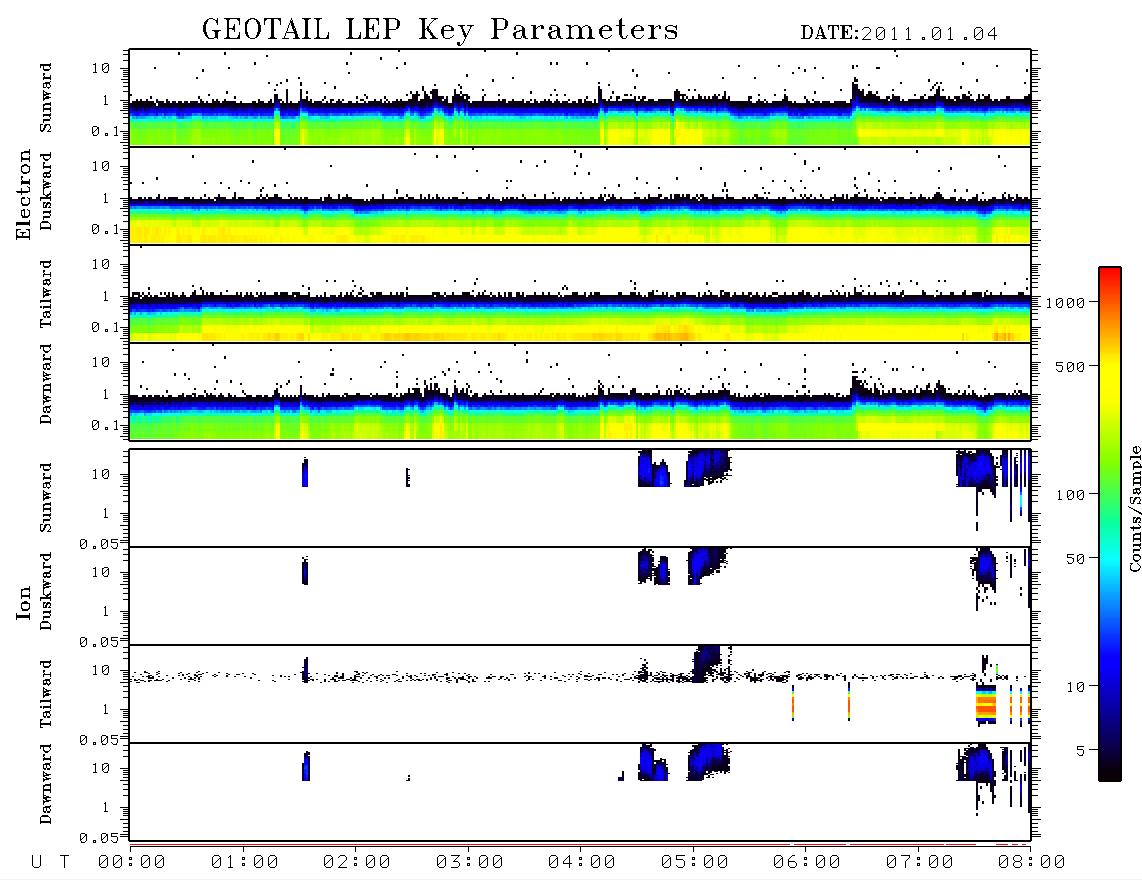The height and width of the screenshot is (880, 1142).
Task: Click the "02:00" time tick label
Action: point(357,863)
